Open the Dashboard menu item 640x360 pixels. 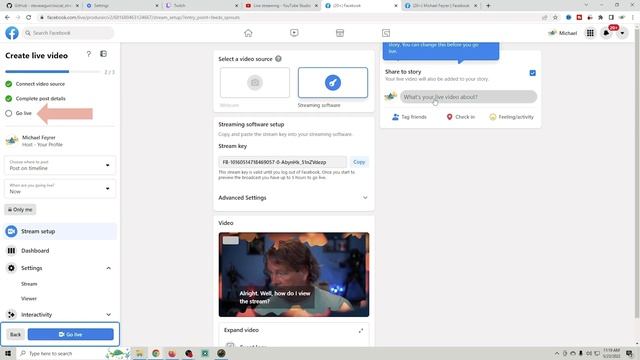[x=60, y=251]
